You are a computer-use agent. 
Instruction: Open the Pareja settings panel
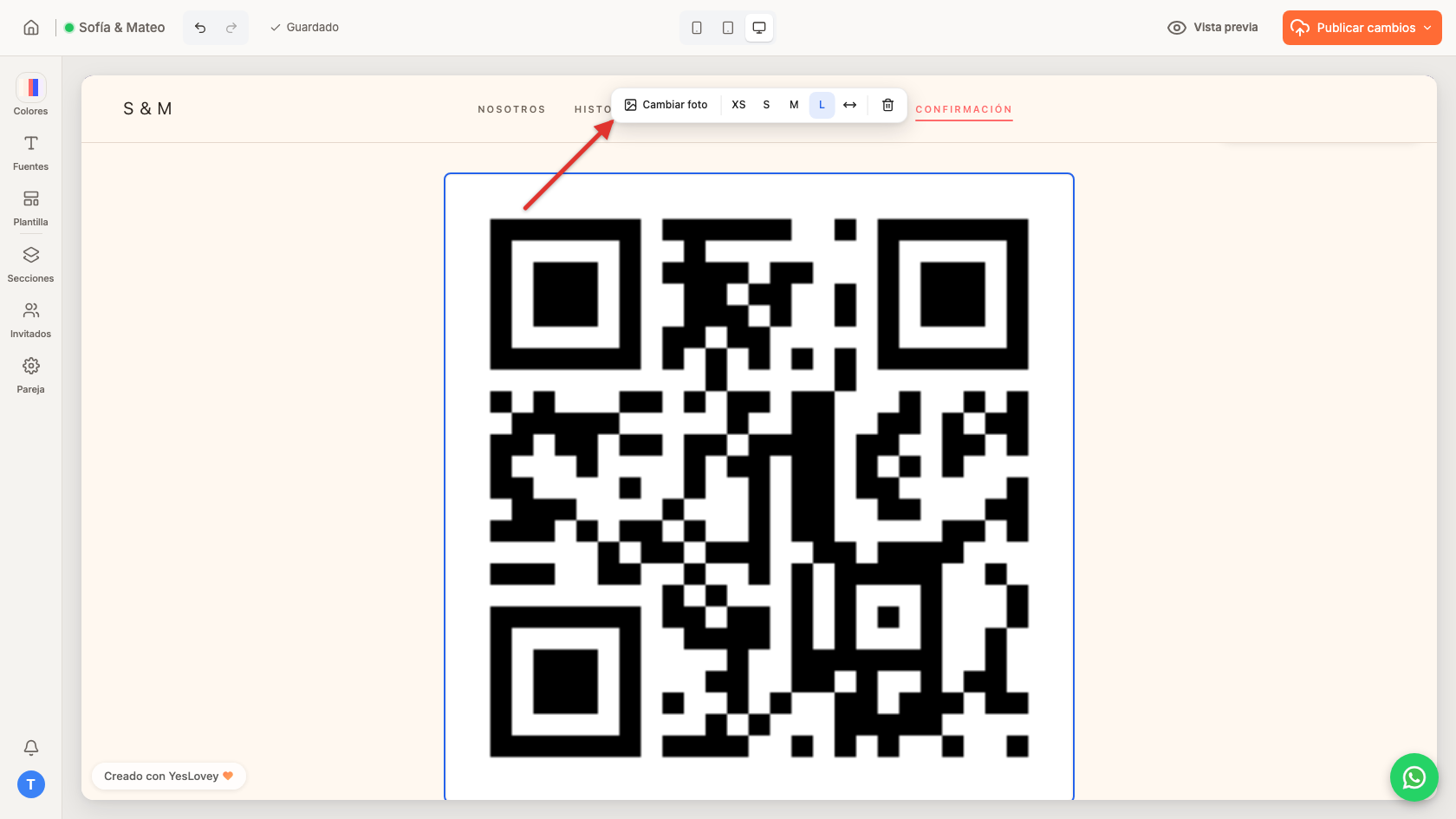(31, 374)
